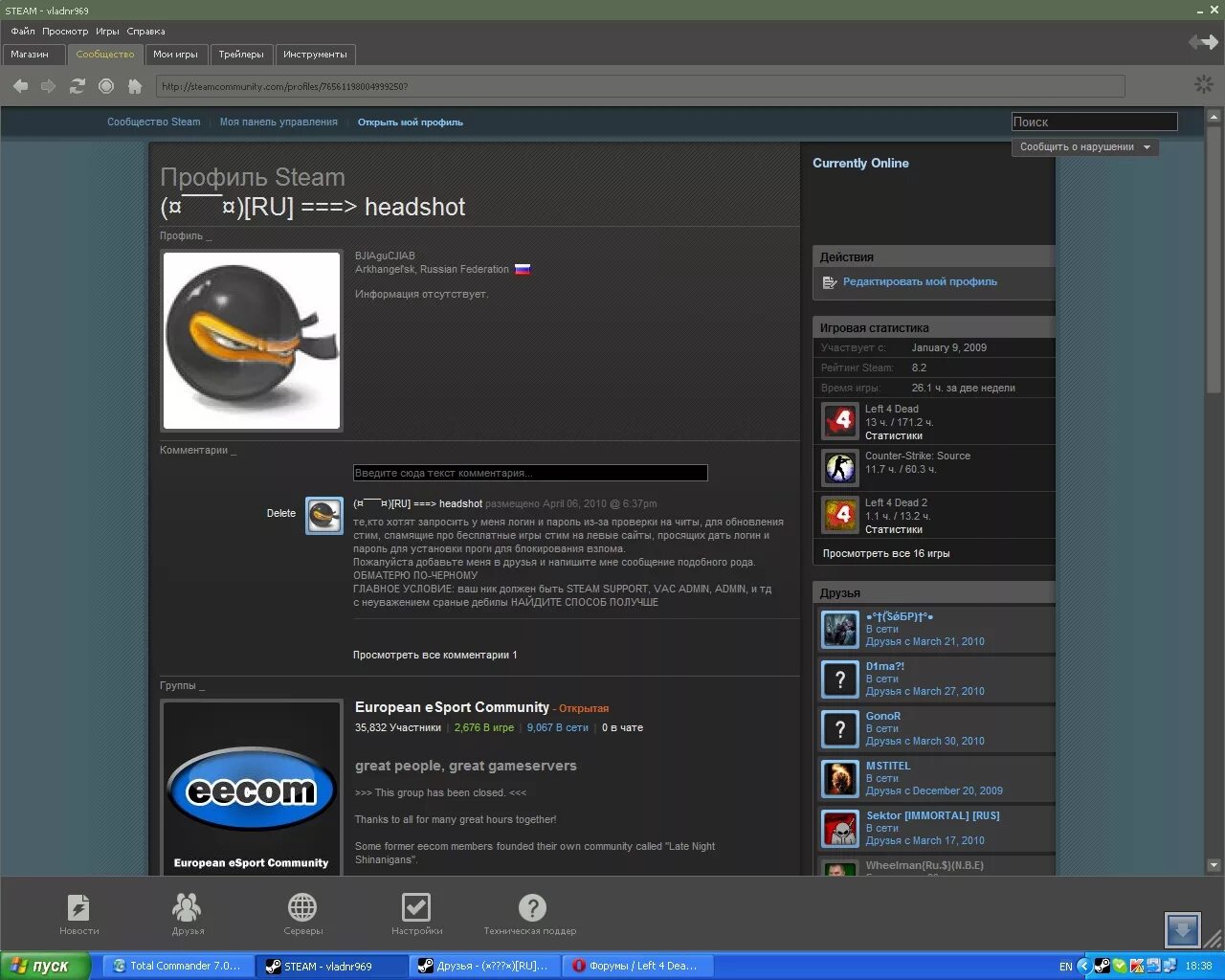This screenshot has width=1225, height=980.
Task: Click Просмотреть все комментарии 1
Action: [x=435, y=656]
